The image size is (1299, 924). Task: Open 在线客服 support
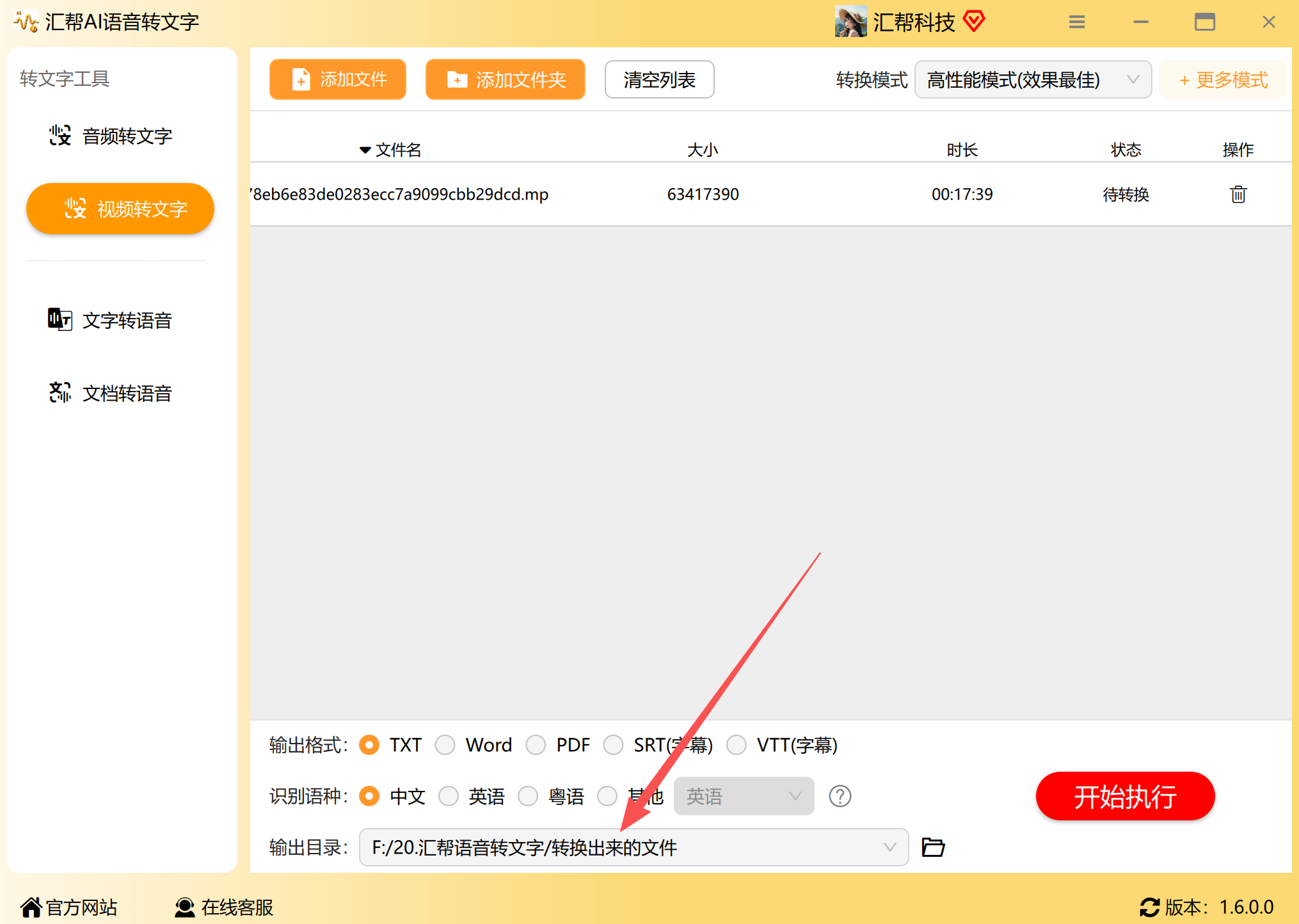(x=224, y=907)
